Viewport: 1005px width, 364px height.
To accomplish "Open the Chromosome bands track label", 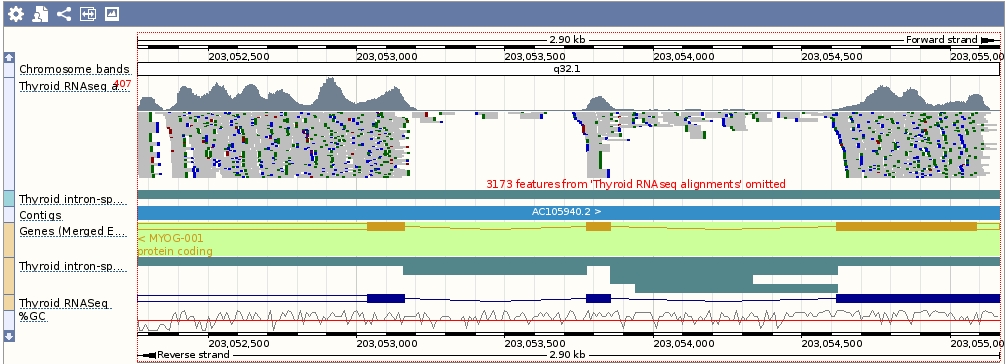I will click(74, 69).
